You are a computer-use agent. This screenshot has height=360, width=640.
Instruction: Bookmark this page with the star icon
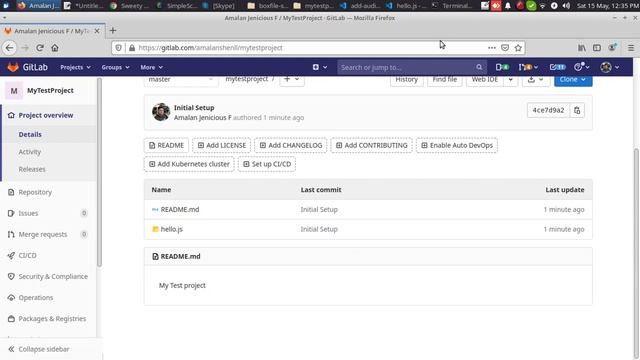coord(518,48)
